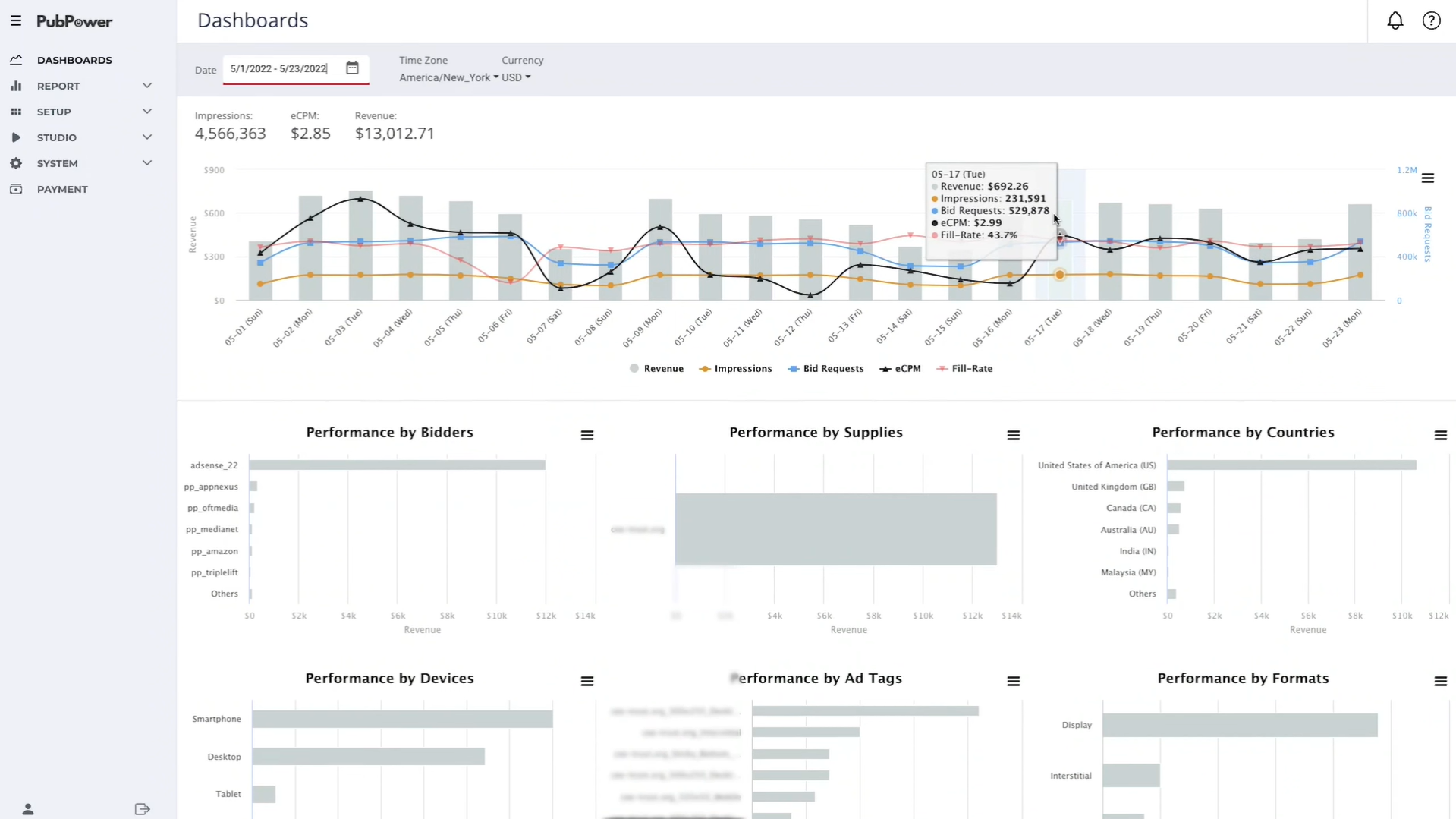Click the user profile icon at bottom left
Viewport: 1456px width, 819px height.
tap(27, 808)
